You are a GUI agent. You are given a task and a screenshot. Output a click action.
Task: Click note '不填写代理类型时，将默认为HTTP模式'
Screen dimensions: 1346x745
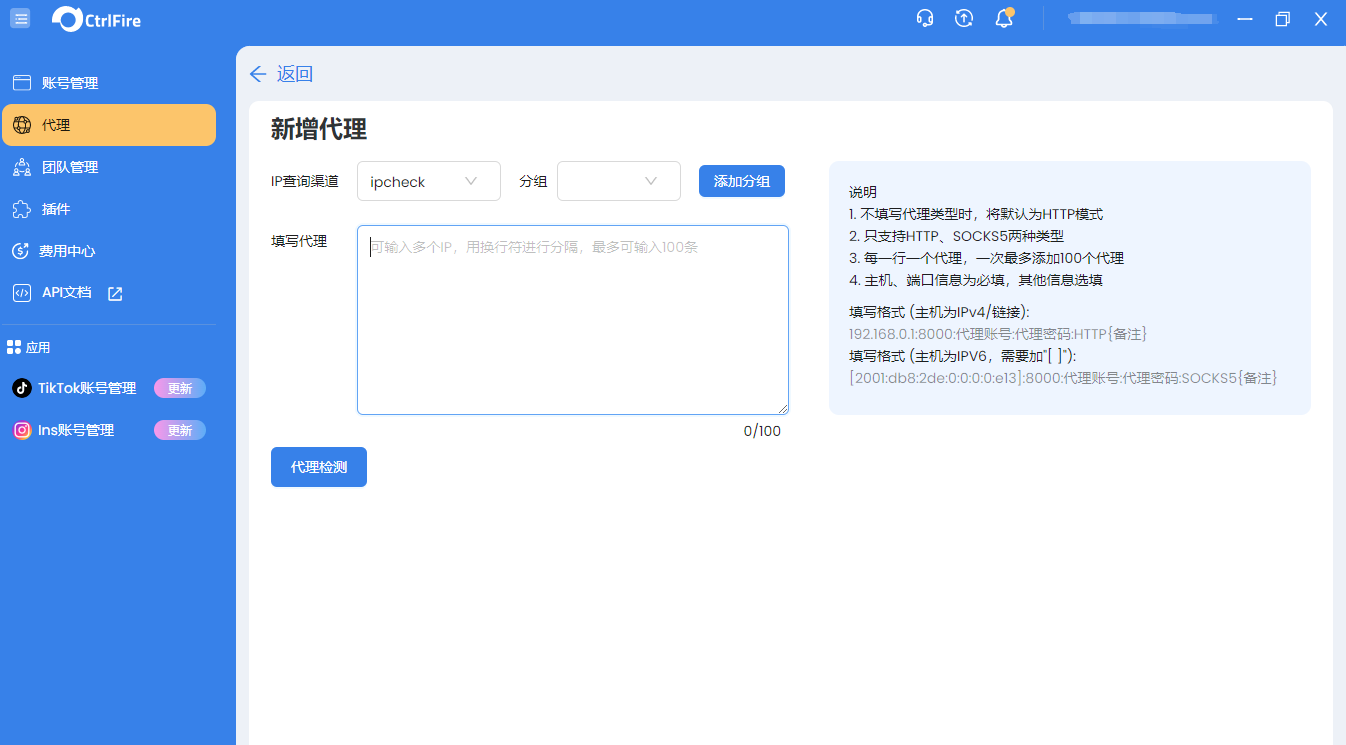pos(976,214)
